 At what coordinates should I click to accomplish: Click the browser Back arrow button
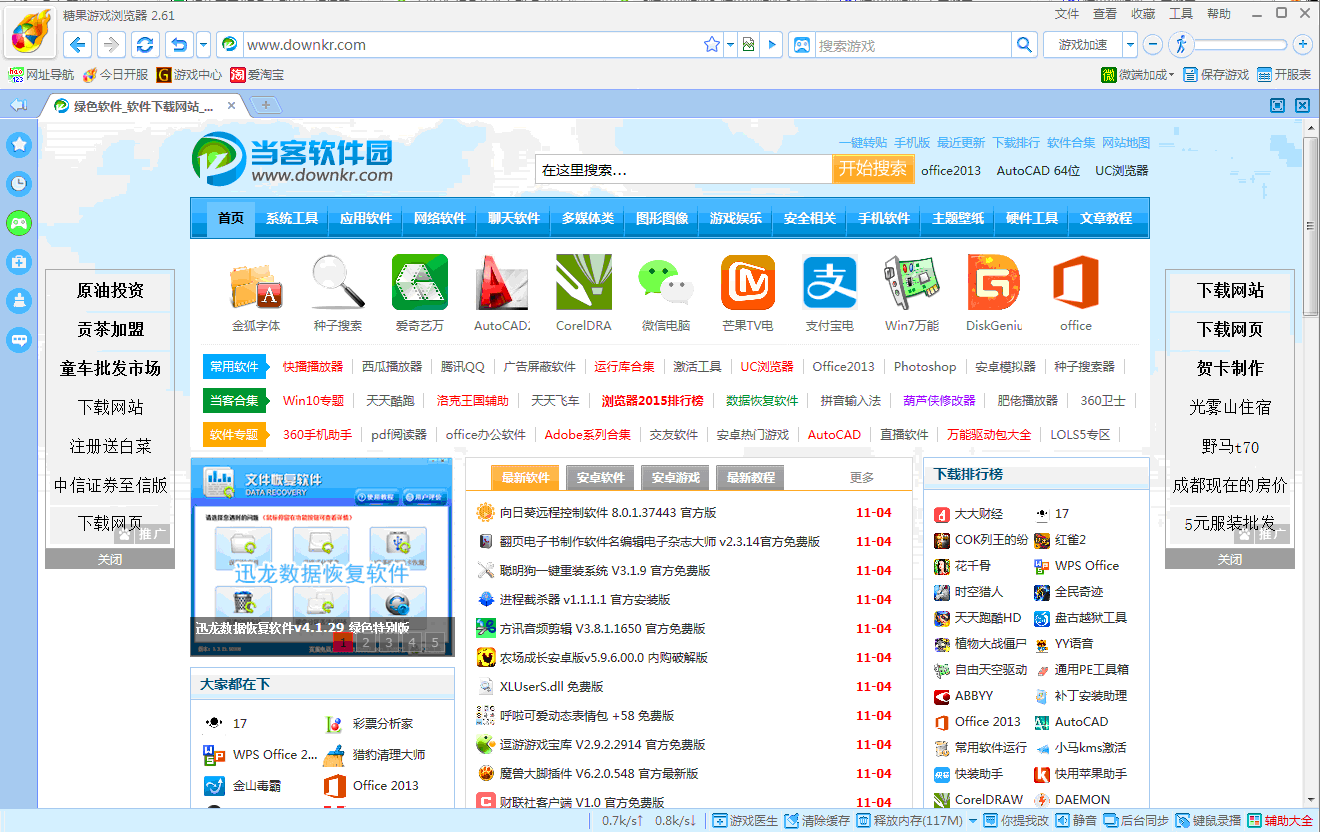pyautogui.click(x=79, y=45)
